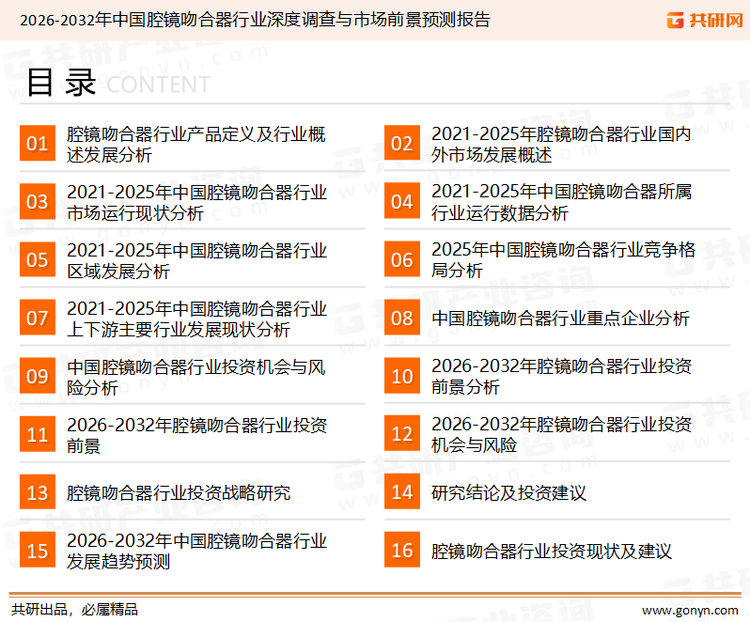This screenshot has width=750, height=622.
Task: Click the orange 13 number box
Action: [x=37, y=492]
